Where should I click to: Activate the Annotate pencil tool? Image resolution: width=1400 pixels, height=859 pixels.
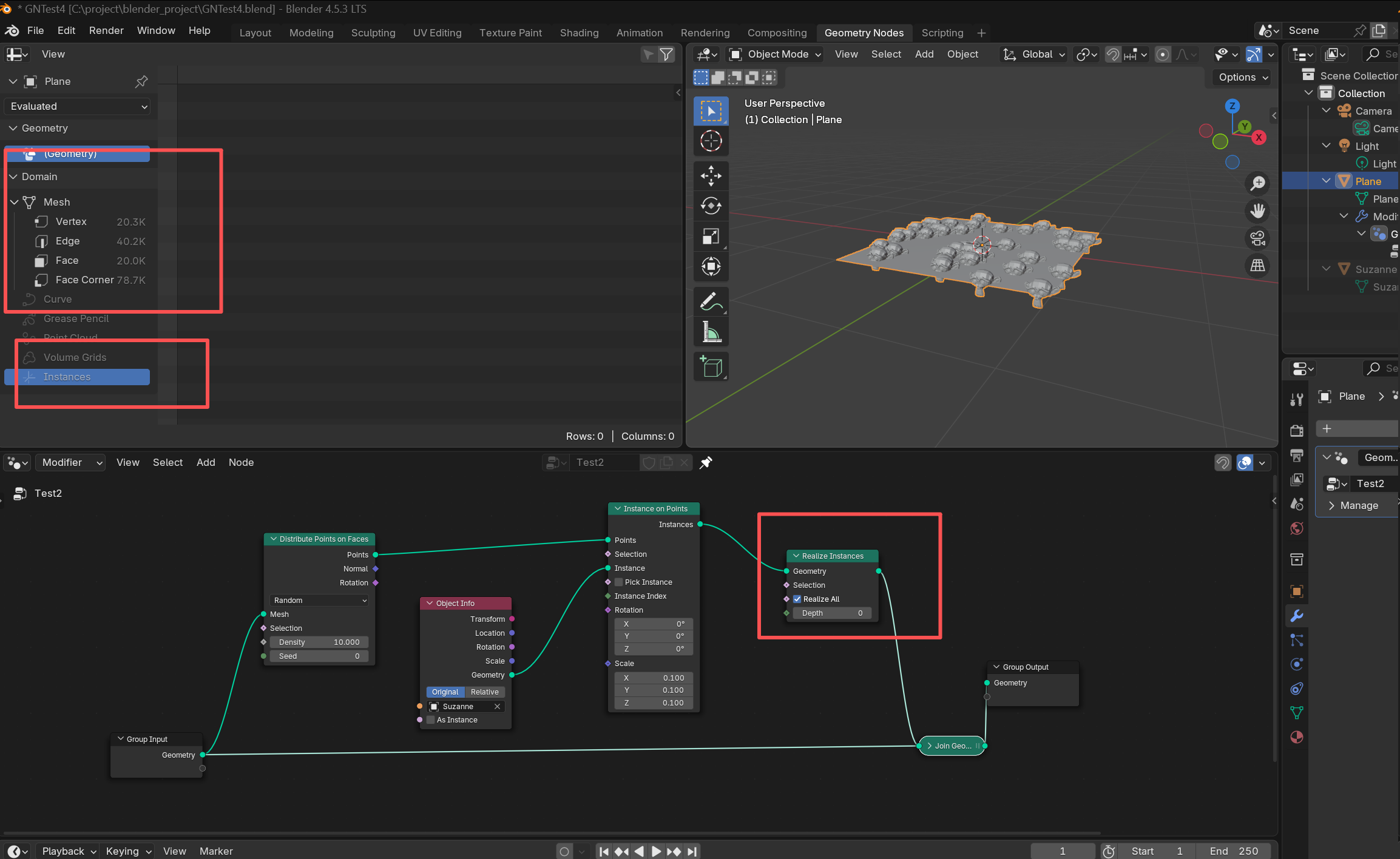coord(711,301)
